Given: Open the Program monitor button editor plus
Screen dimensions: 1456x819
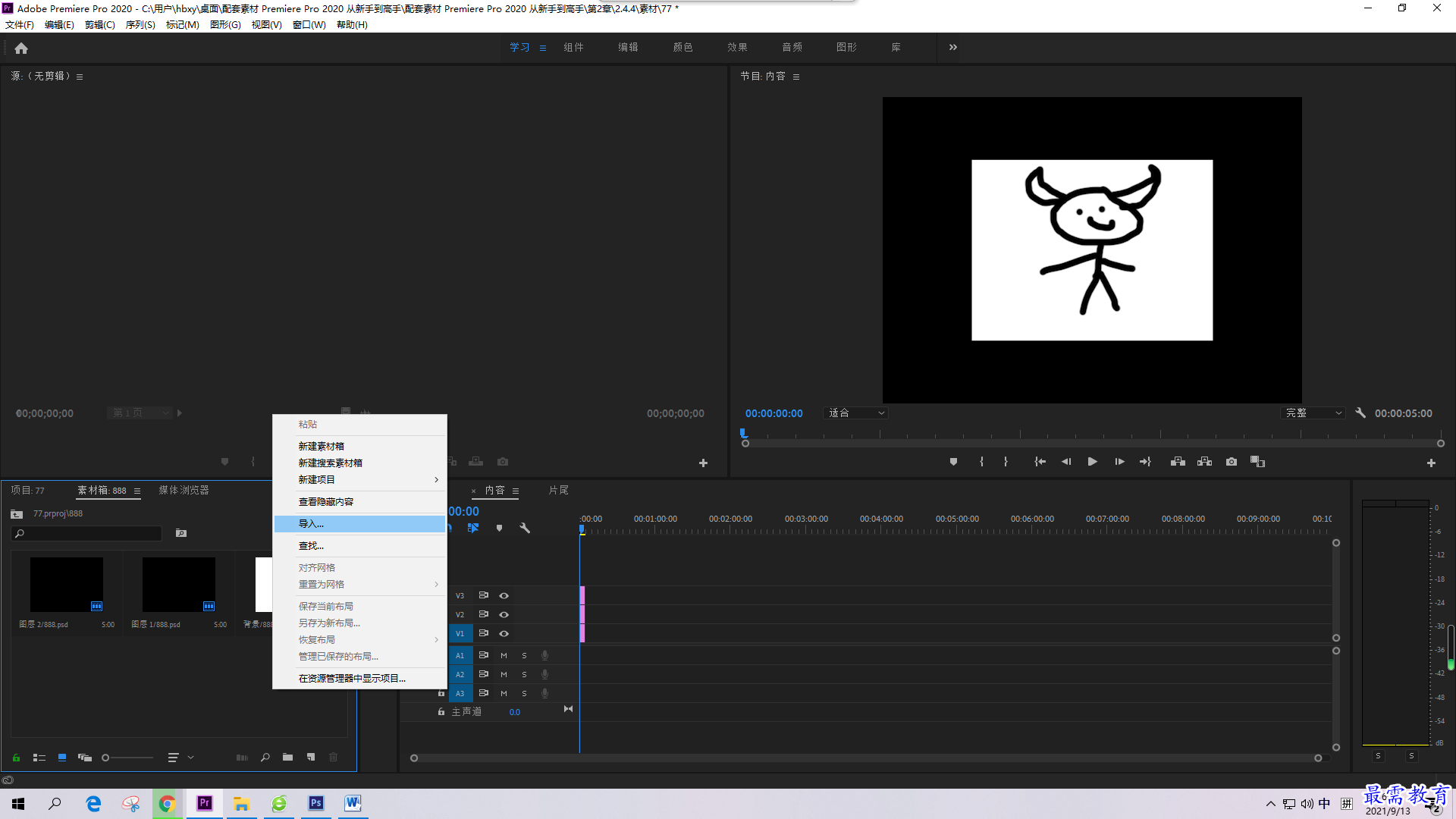Looking at the screenshot, I should click(x=1431, y=463).
